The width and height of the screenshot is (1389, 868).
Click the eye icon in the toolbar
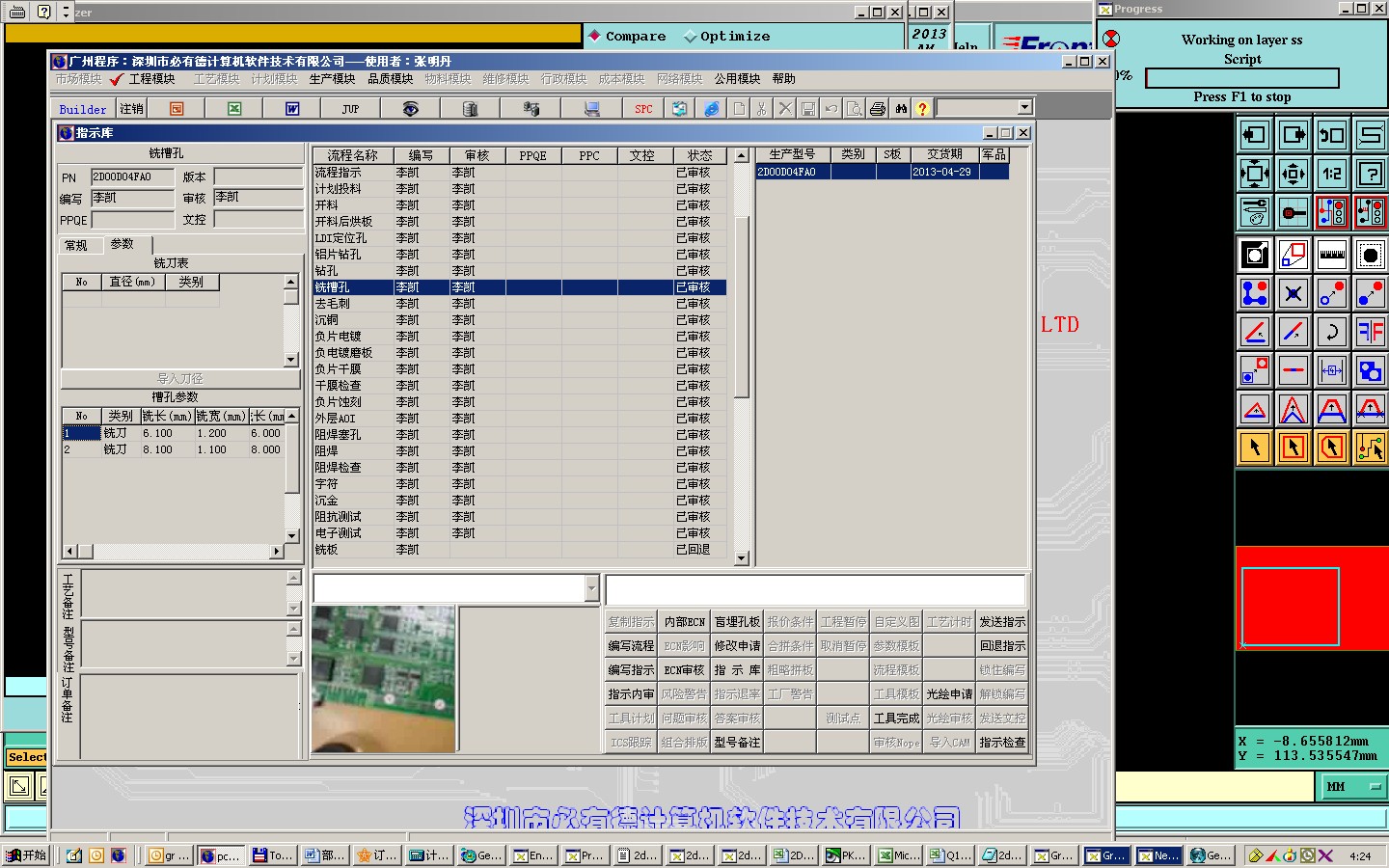point(410,109)
